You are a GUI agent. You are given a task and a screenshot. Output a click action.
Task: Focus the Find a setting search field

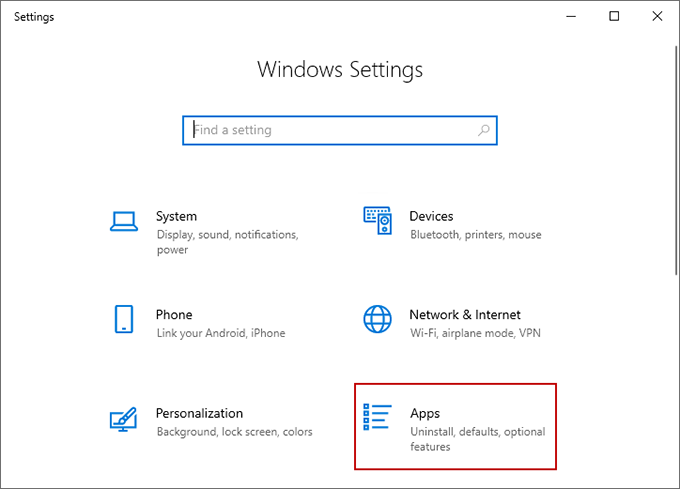(x=340, y=130)
